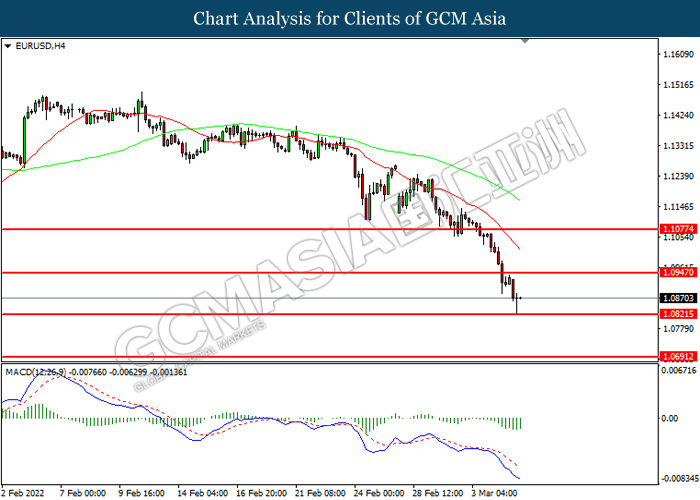Click the 24 Feb 00:00 time label
This screenshot has width=700, height=500.
coord(379,493)
